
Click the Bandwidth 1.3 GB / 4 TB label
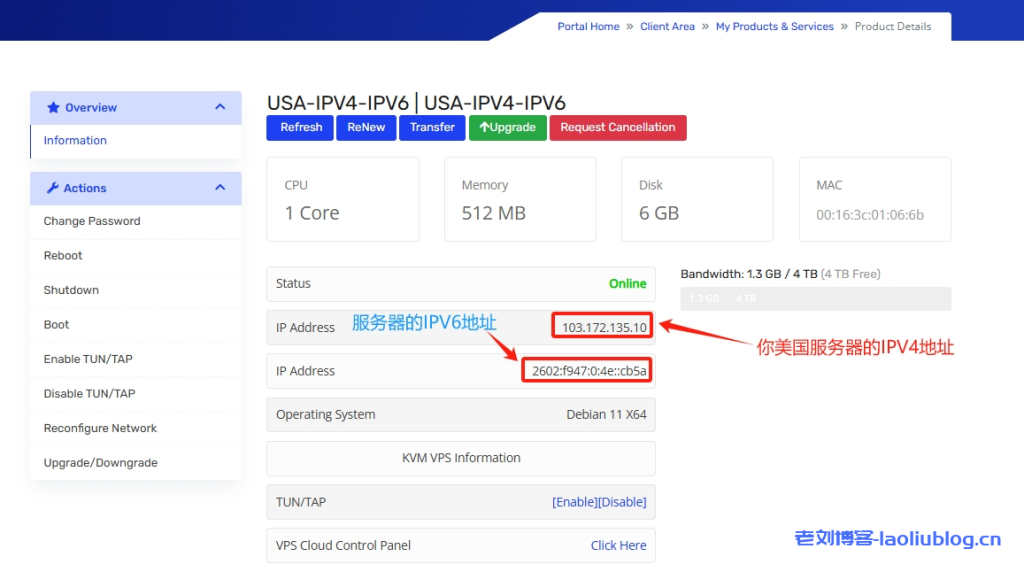(x=749, y=274)
